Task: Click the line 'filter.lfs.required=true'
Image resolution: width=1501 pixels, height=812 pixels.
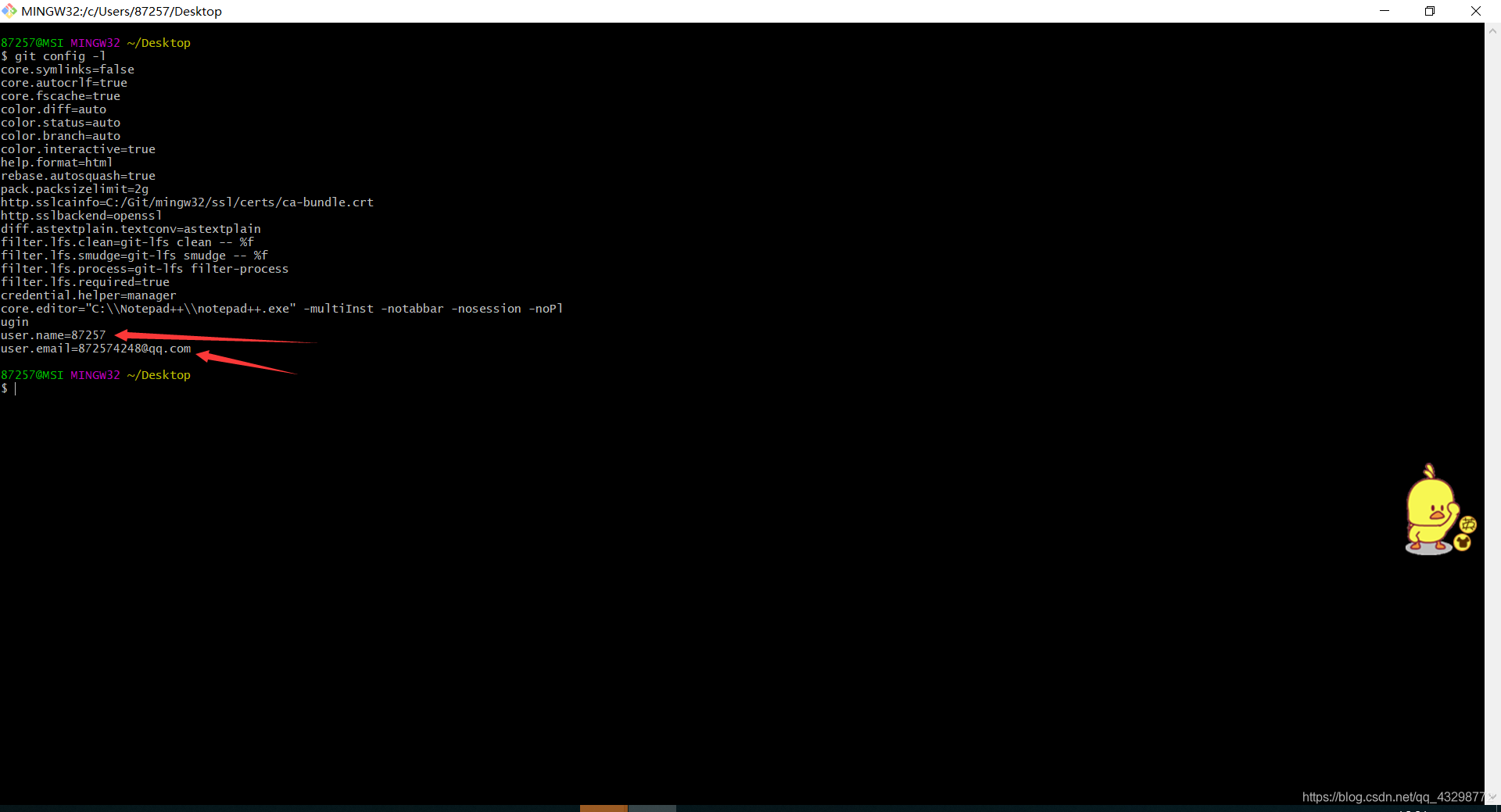Action: pos(85,282)
